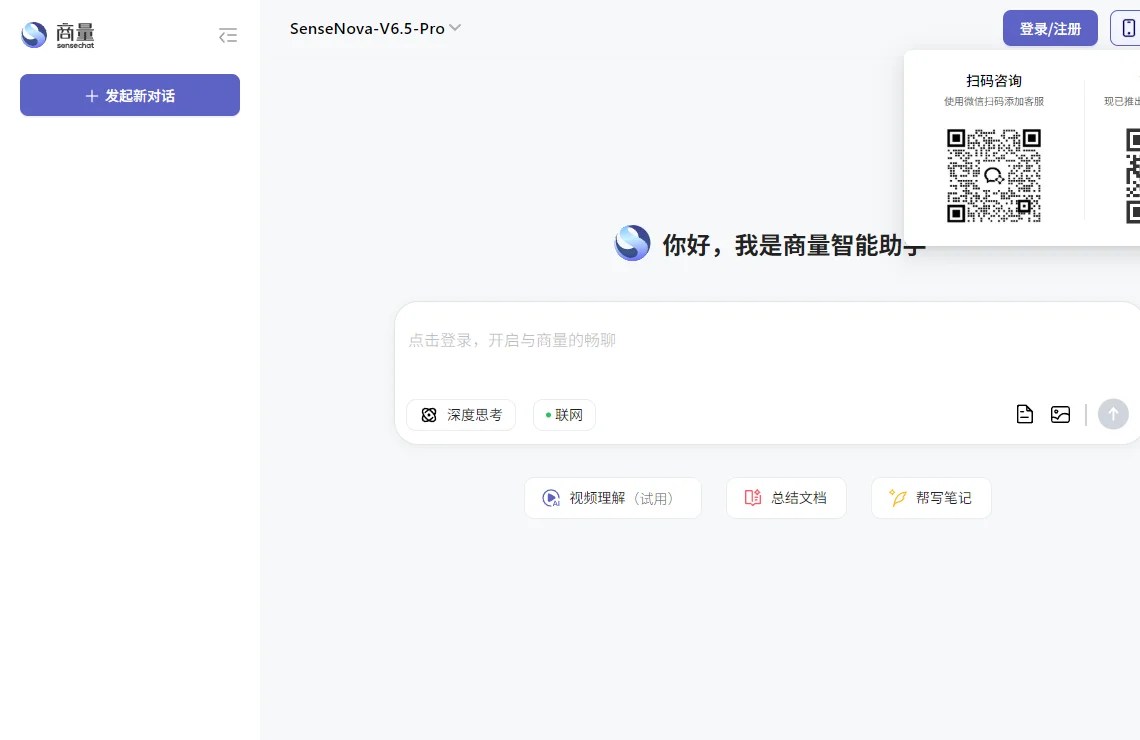The height and width of the screenshot is (740, 1140).
Task: Choose 总结文档 summarize document shortcut
Action: tap(786, 498)
